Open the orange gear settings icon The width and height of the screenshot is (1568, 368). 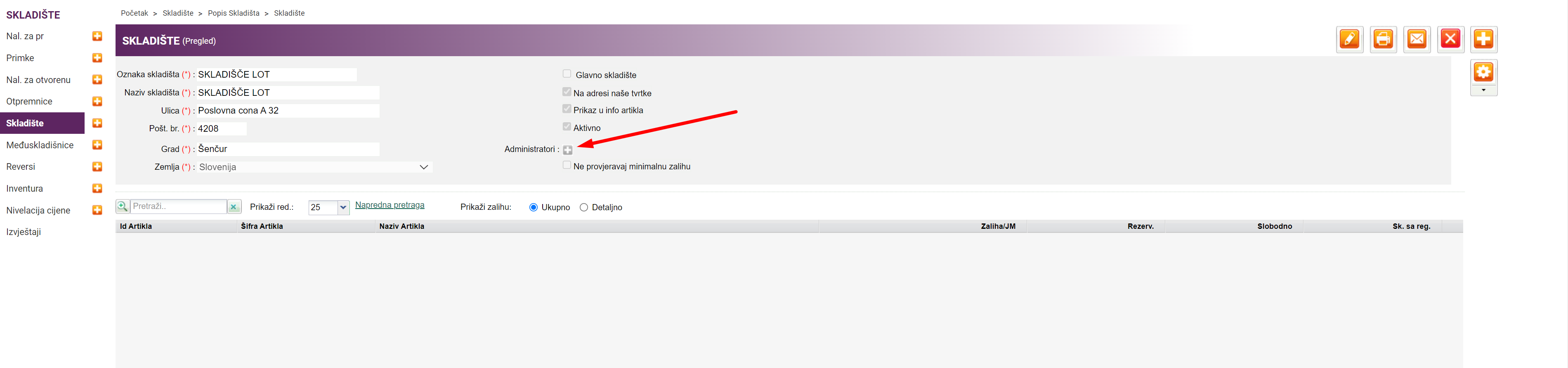pyautogui.click(x=1484, y=73)
